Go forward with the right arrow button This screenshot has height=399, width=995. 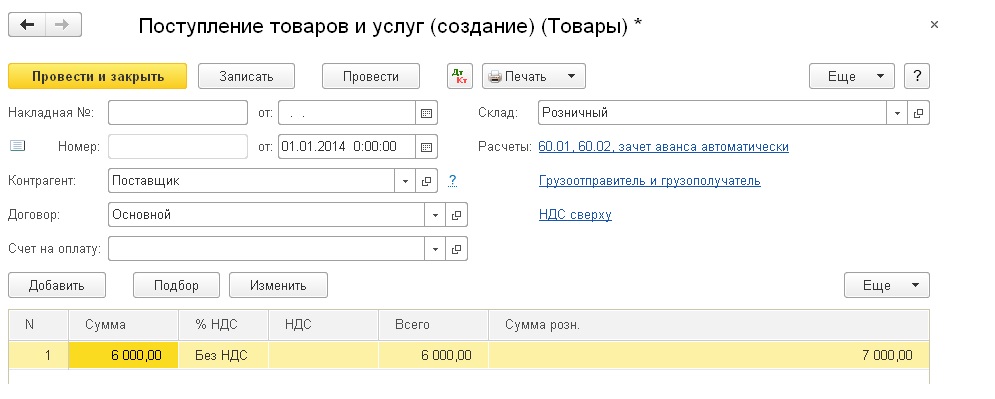62,25
